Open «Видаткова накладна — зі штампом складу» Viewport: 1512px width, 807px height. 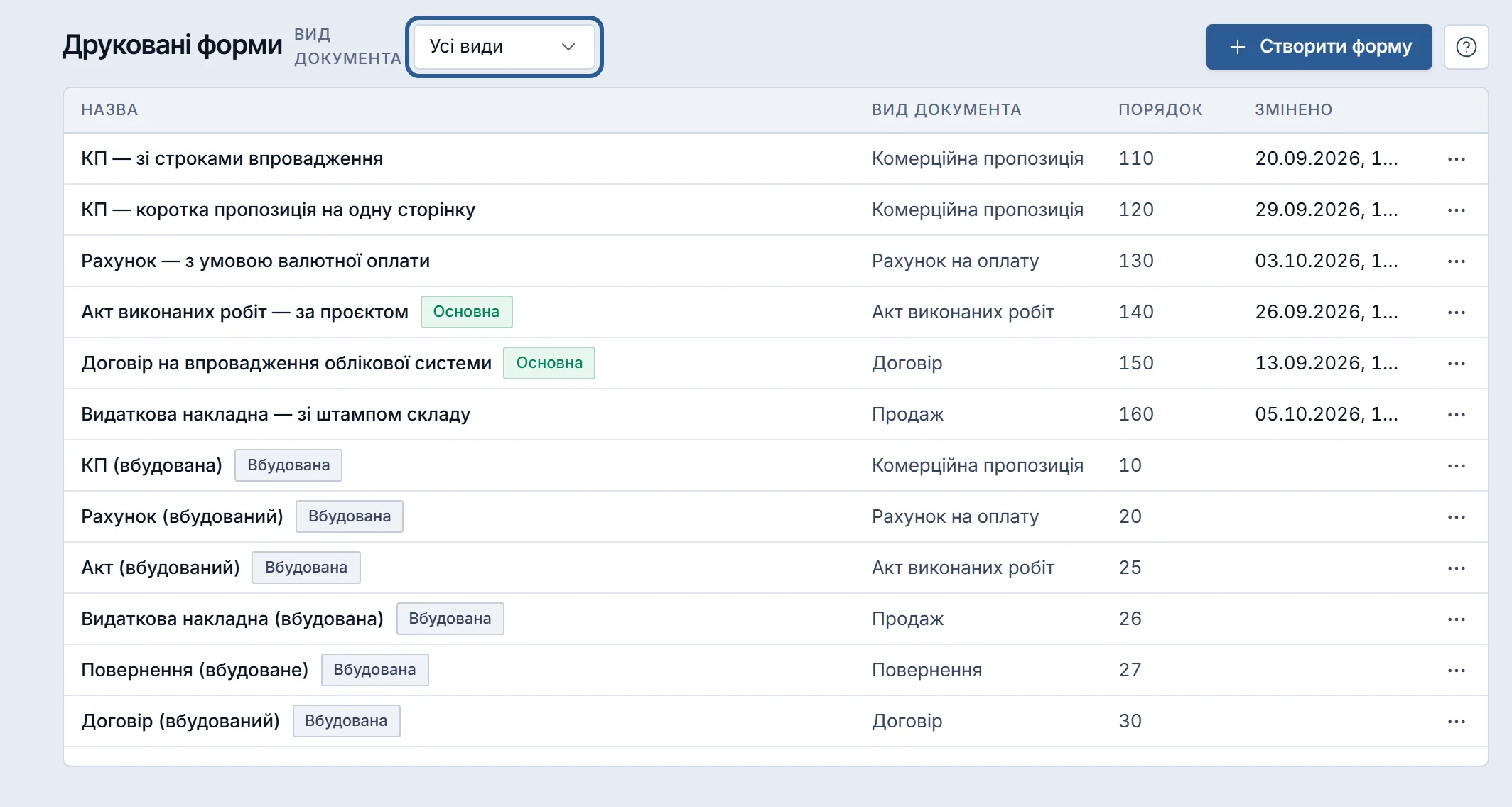[x=276, y=414]
